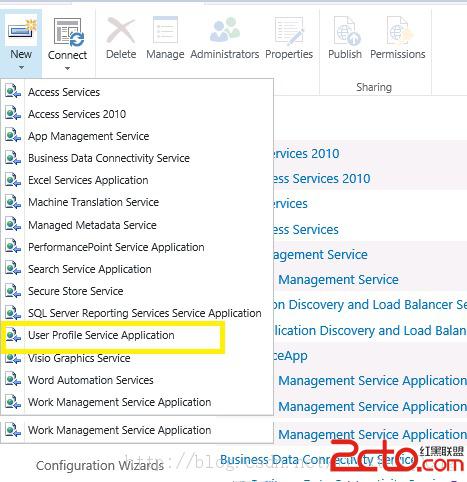Viewport: 467px width, 482px height.
Task: Choose Access Services from the New menu
Action: click(64, 92)
